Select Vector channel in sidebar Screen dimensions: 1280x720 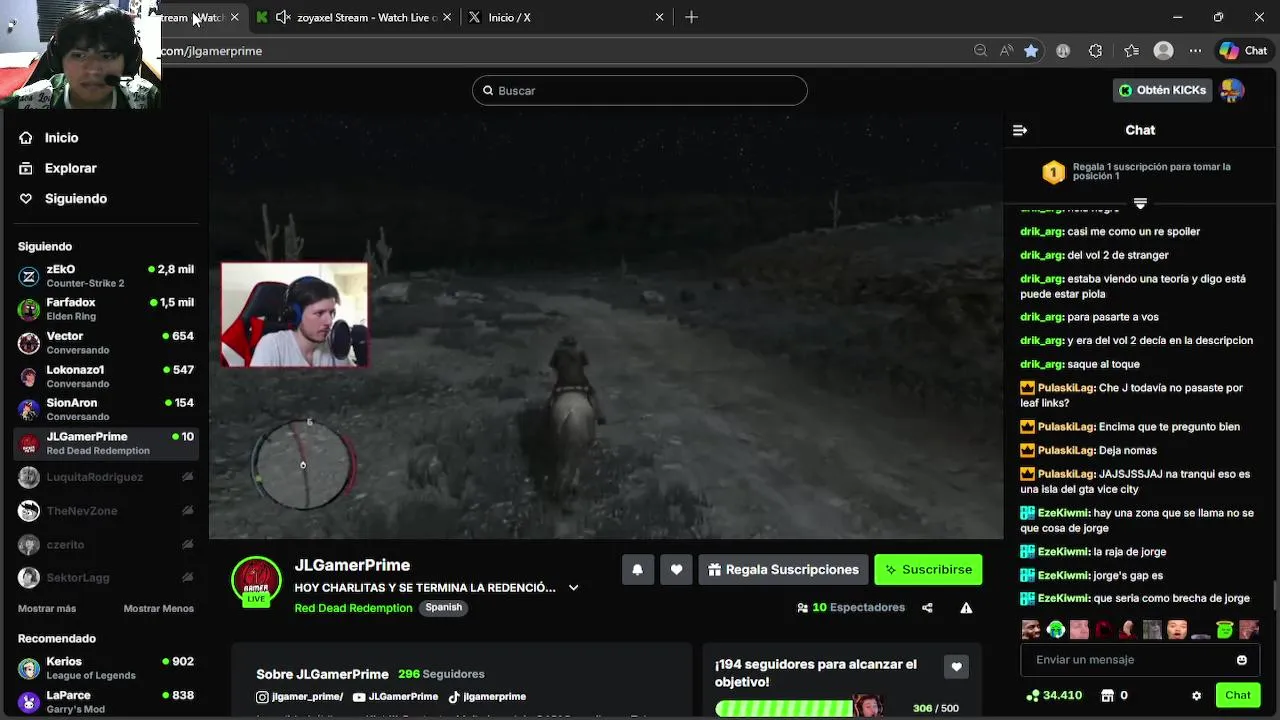coord(106,343)
